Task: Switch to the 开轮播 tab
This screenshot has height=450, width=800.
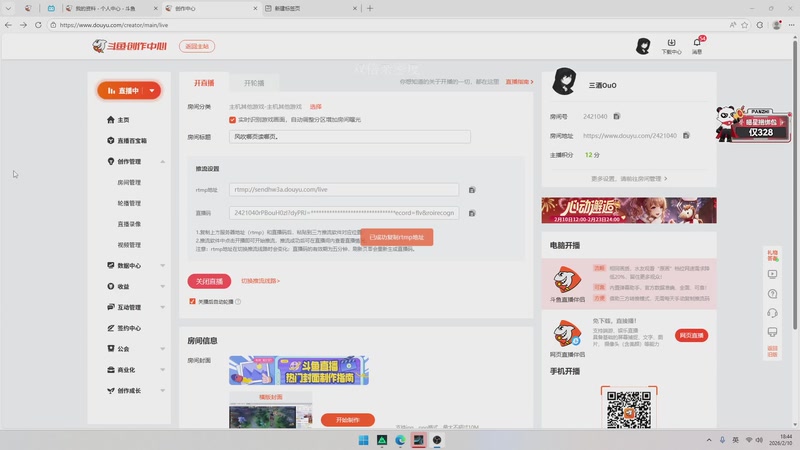Action: pyautogui.click(x=254, y=83)
